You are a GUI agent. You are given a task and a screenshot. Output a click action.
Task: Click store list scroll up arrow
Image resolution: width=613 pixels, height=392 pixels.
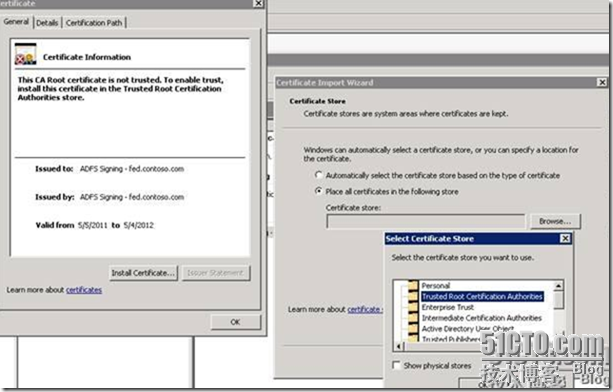[558, 286]
